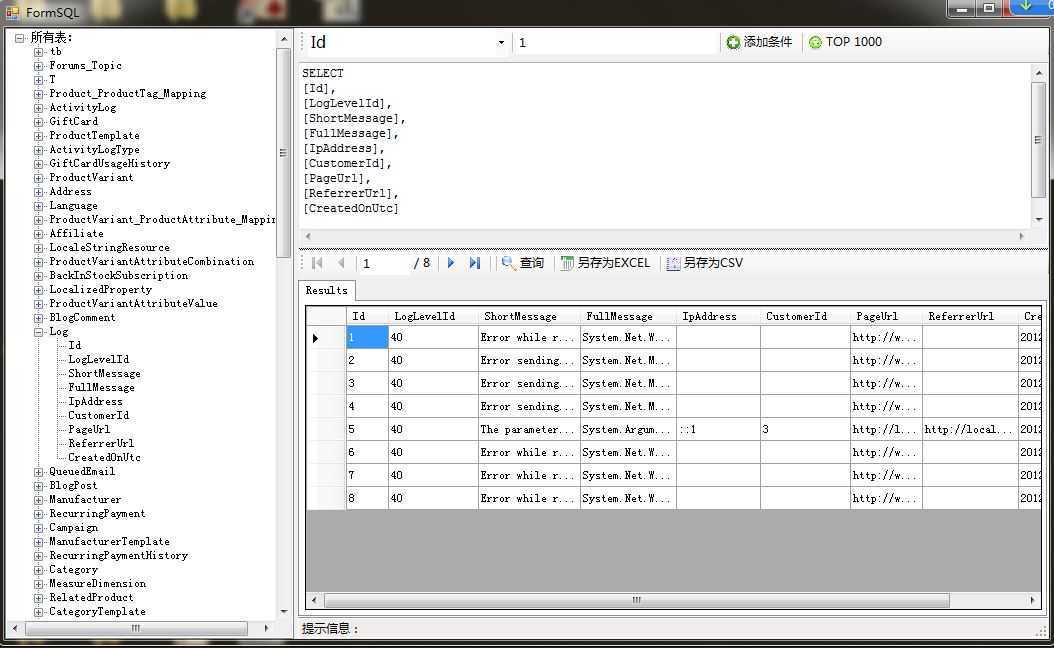Go to next results page

tap(451, 263)
